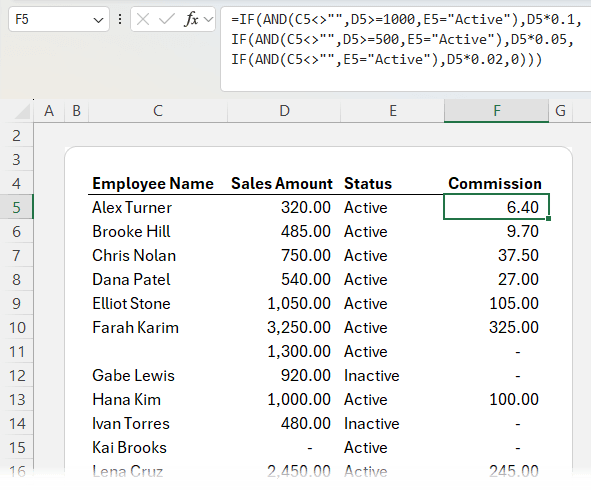Click Gabe Lewis's Inactive status cell
Viewport: 591px width, 496px height.
point(392,376)
